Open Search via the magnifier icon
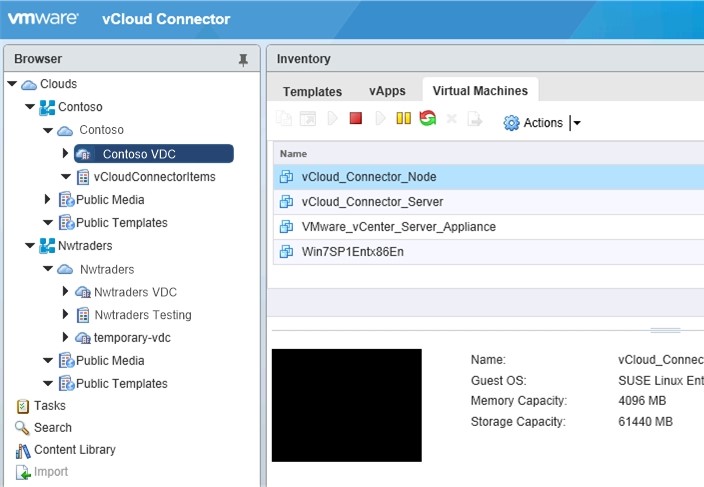Viewport: 704px width, 487px height. point(22,428)
